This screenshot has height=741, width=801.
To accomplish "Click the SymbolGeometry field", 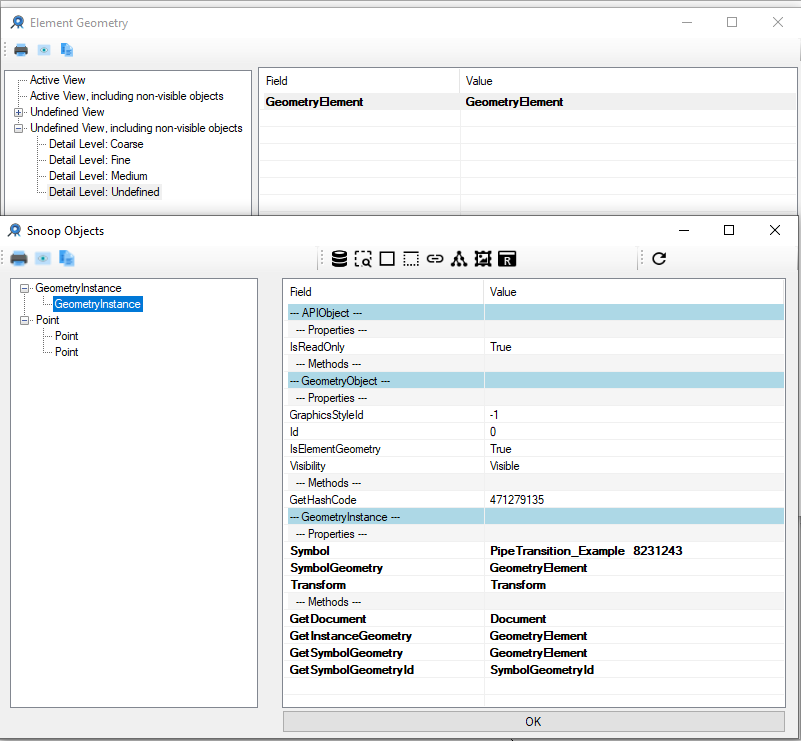I will tap(336, 568).
